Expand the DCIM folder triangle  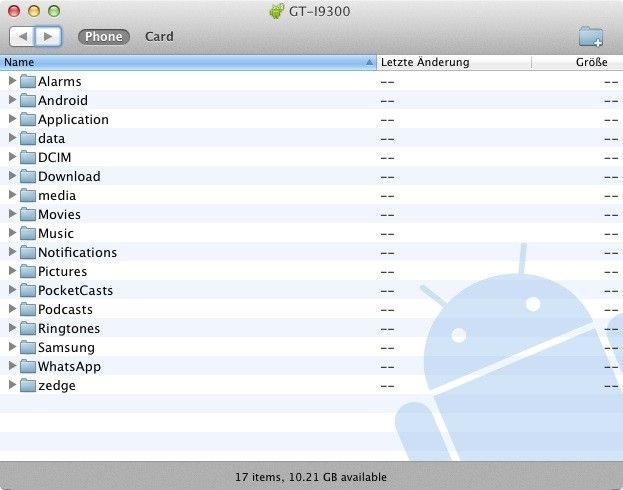pos(12,157)
